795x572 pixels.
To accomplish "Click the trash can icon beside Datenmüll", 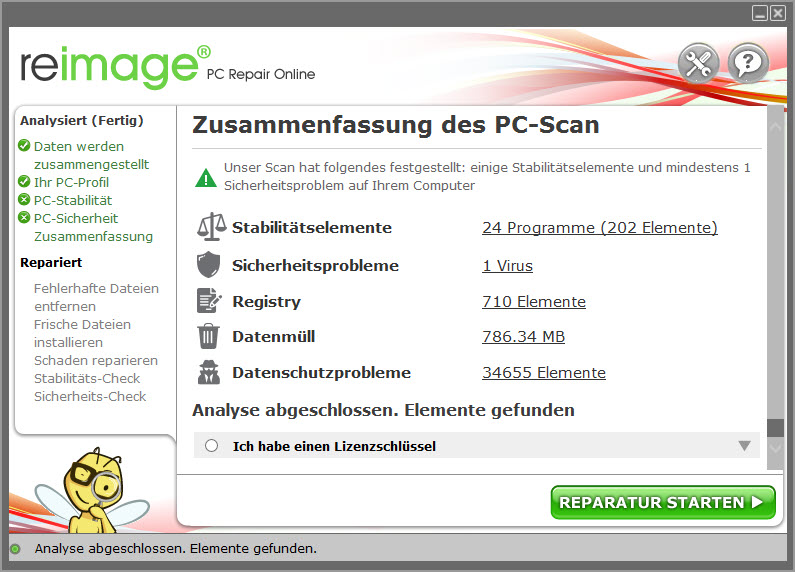I will click(x=208, y=336).
